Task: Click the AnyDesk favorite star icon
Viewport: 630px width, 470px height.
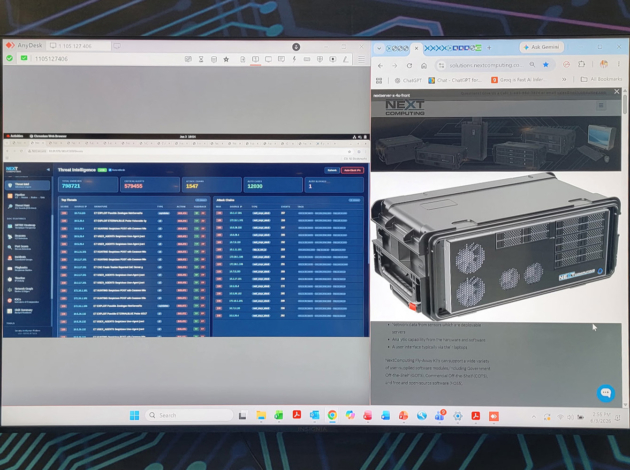Action: coord(226,59)
